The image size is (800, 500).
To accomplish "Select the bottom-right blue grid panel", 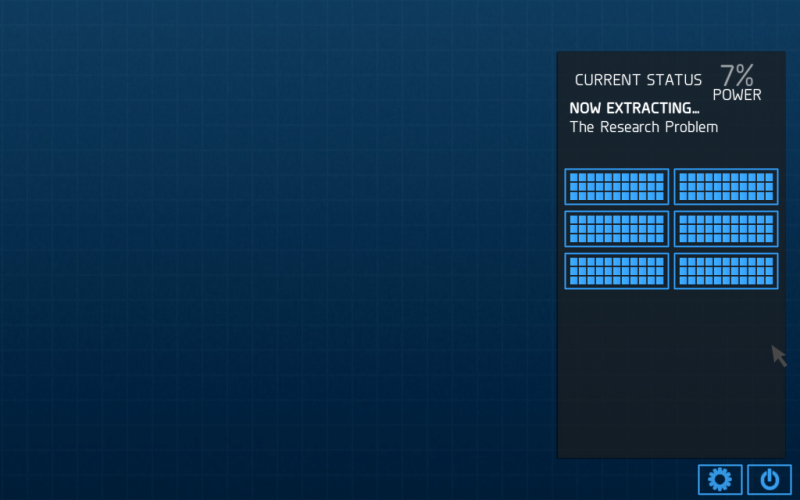I will tap(726, 271).
